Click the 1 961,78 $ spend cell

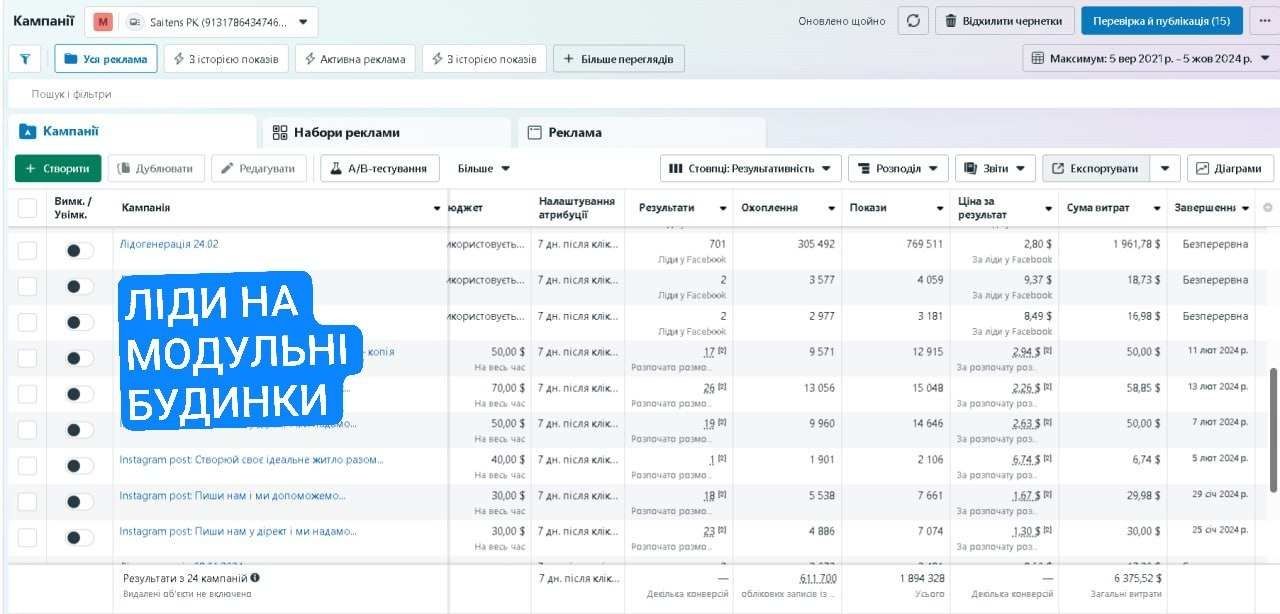pos(1137,244)
